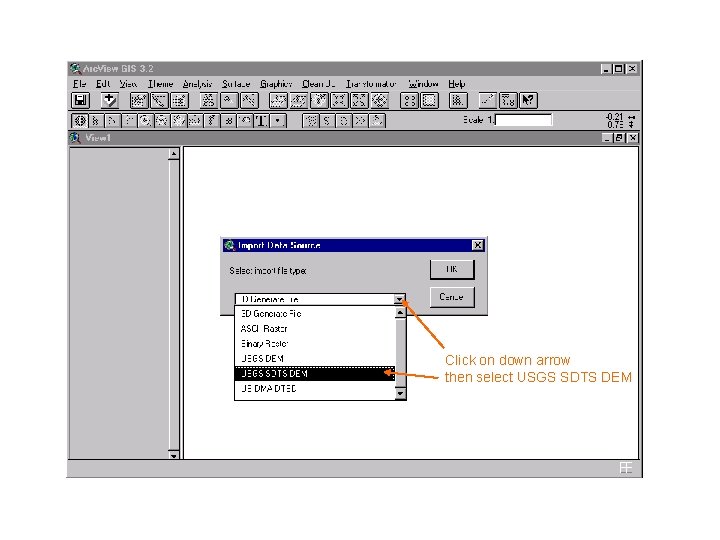Open the Help menu

[457, 84]
